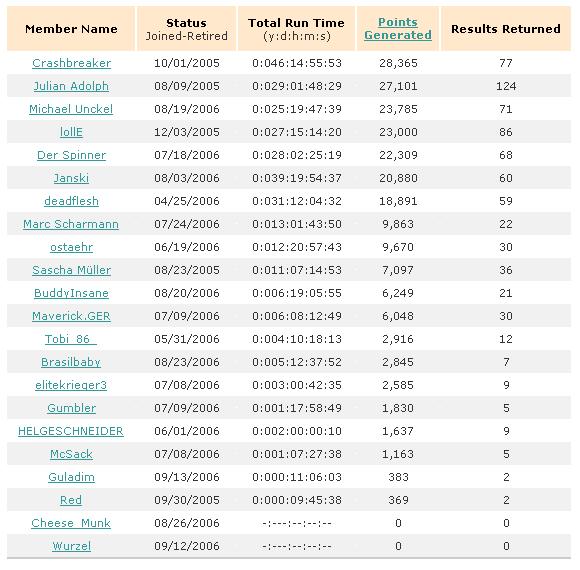Open Janski member link
The width and height of the screenshot is (580, 570).
pos(71,178)
